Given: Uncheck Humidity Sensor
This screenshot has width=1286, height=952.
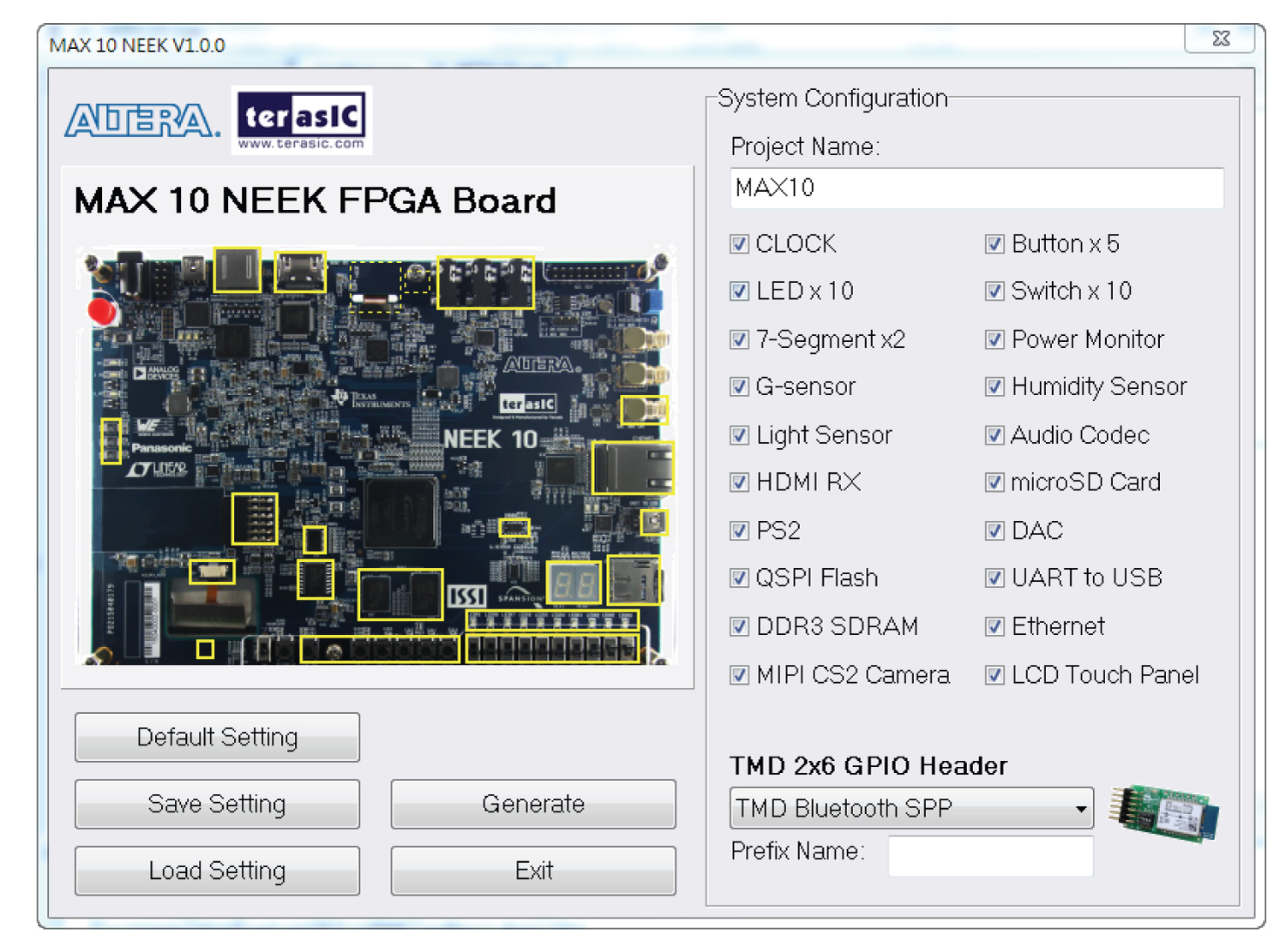Looking at the screenshot, I should (x=995, y=387).
